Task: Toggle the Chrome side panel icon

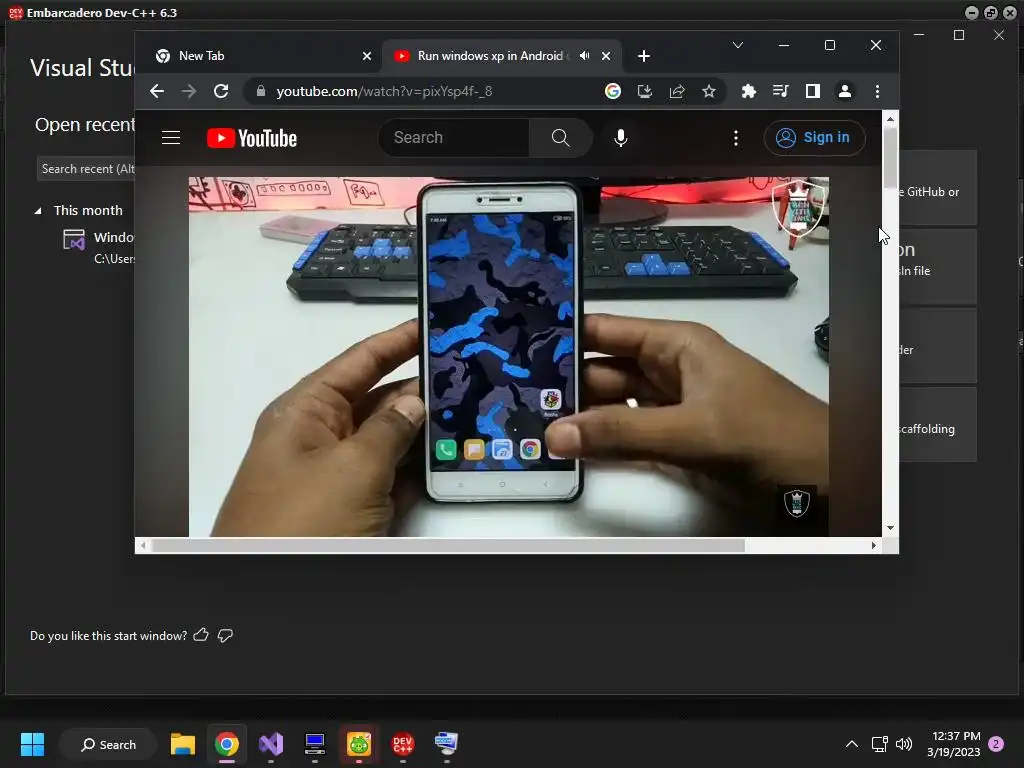Action: 812,91
